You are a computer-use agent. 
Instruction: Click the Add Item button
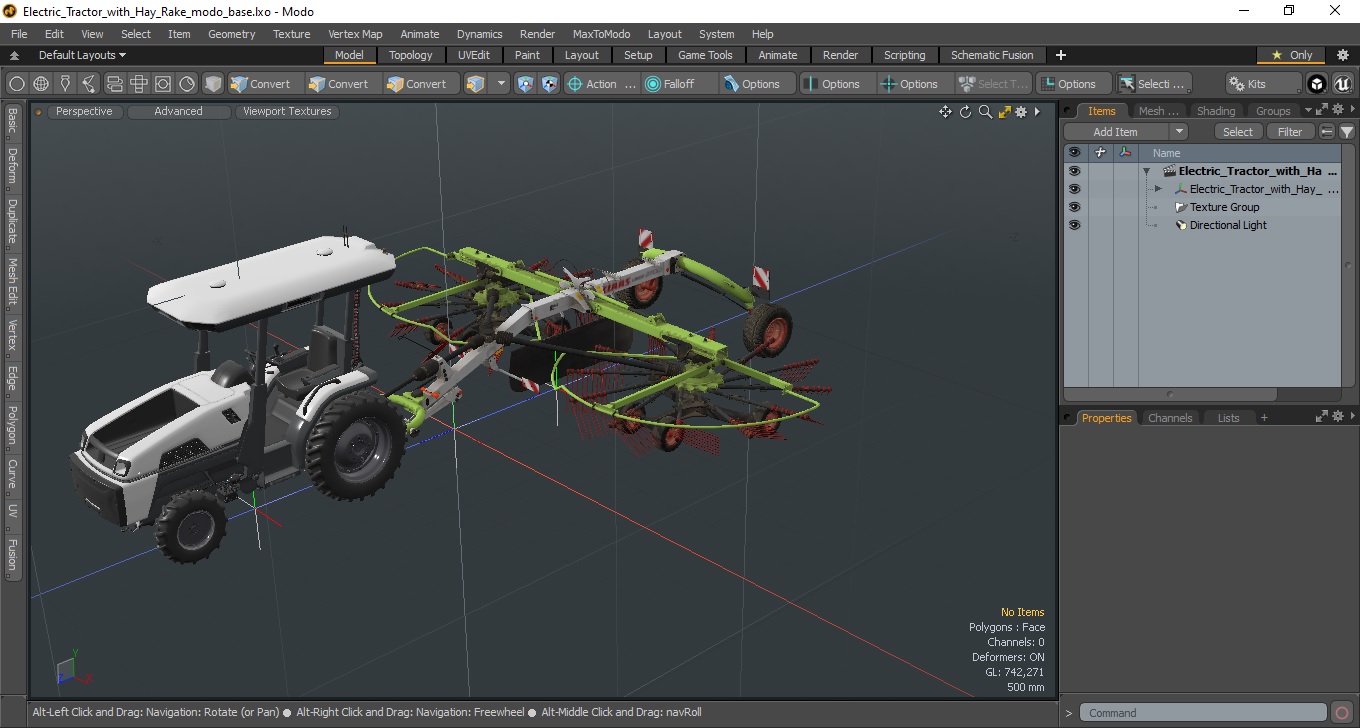click(1116, 132)
